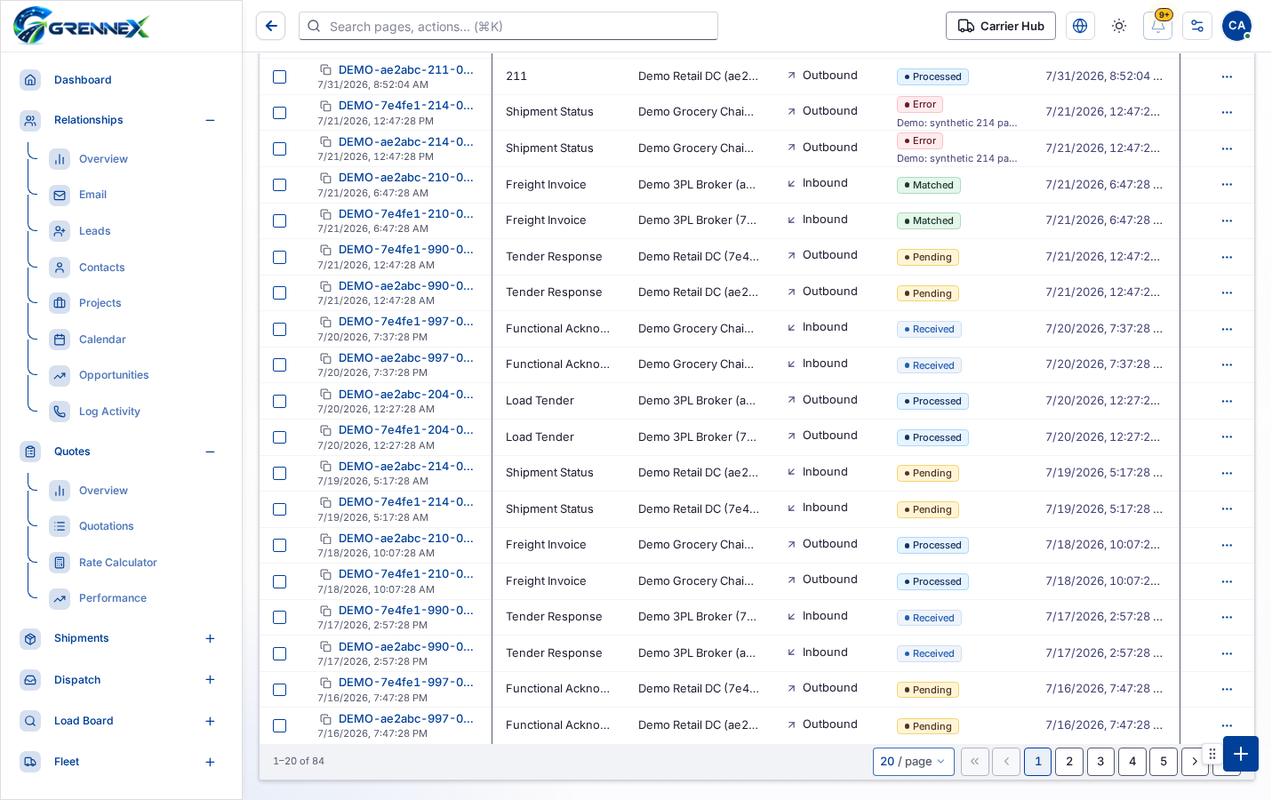Viewport: 1280px width, 800px height.
Task: Click the grip handle beside the plus button
Action: tap(1212, 754)
